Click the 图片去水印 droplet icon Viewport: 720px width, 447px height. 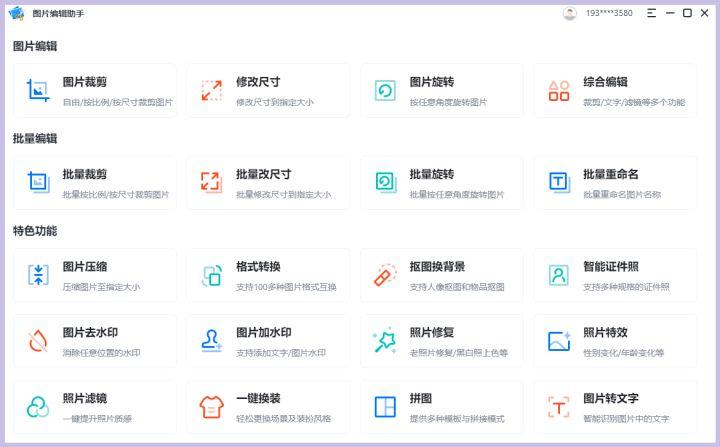tap(38, 341)
